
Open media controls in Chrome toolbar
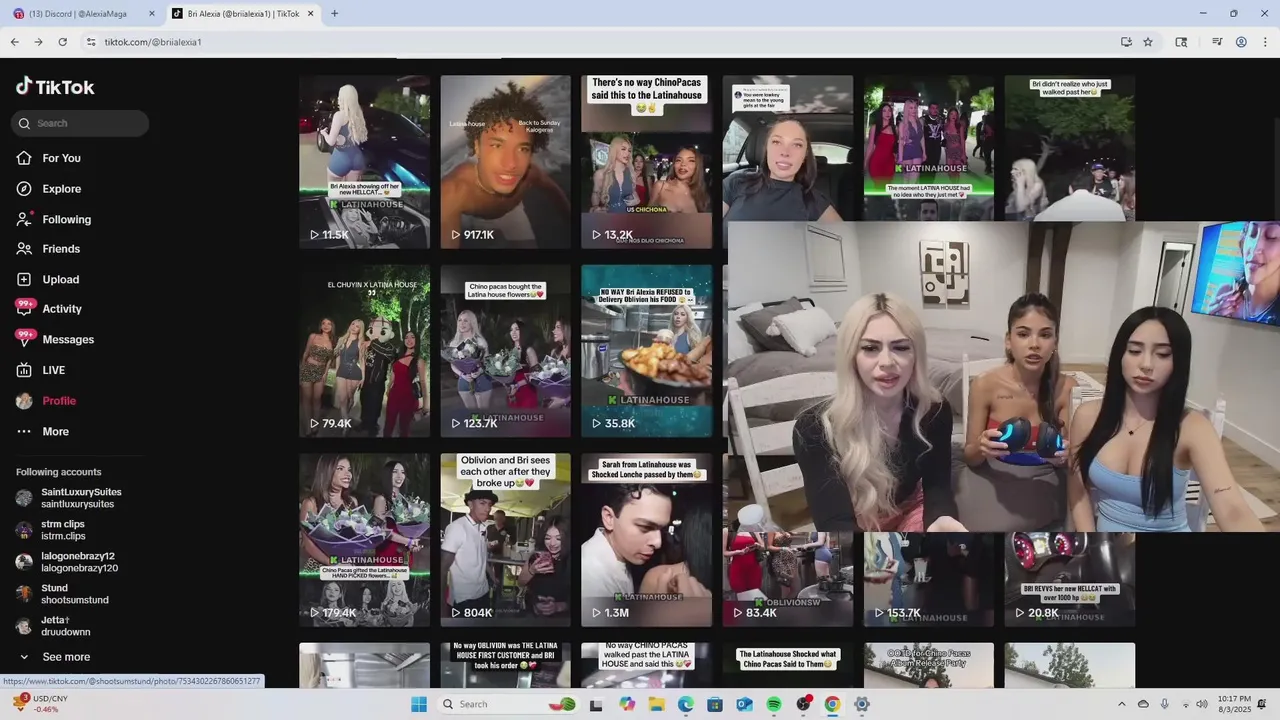(x=1217, y=42)
